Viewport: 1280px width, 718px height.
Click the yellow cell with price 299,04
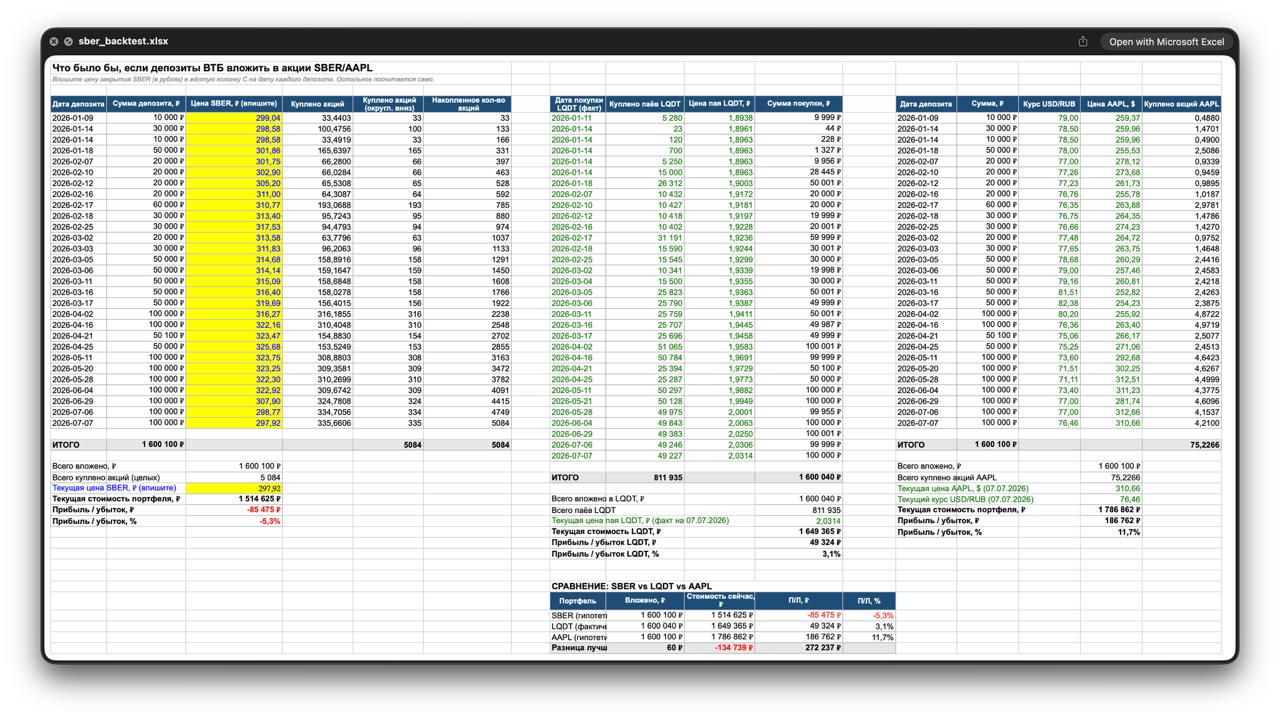pyautogui.click(x=234, y=118)
